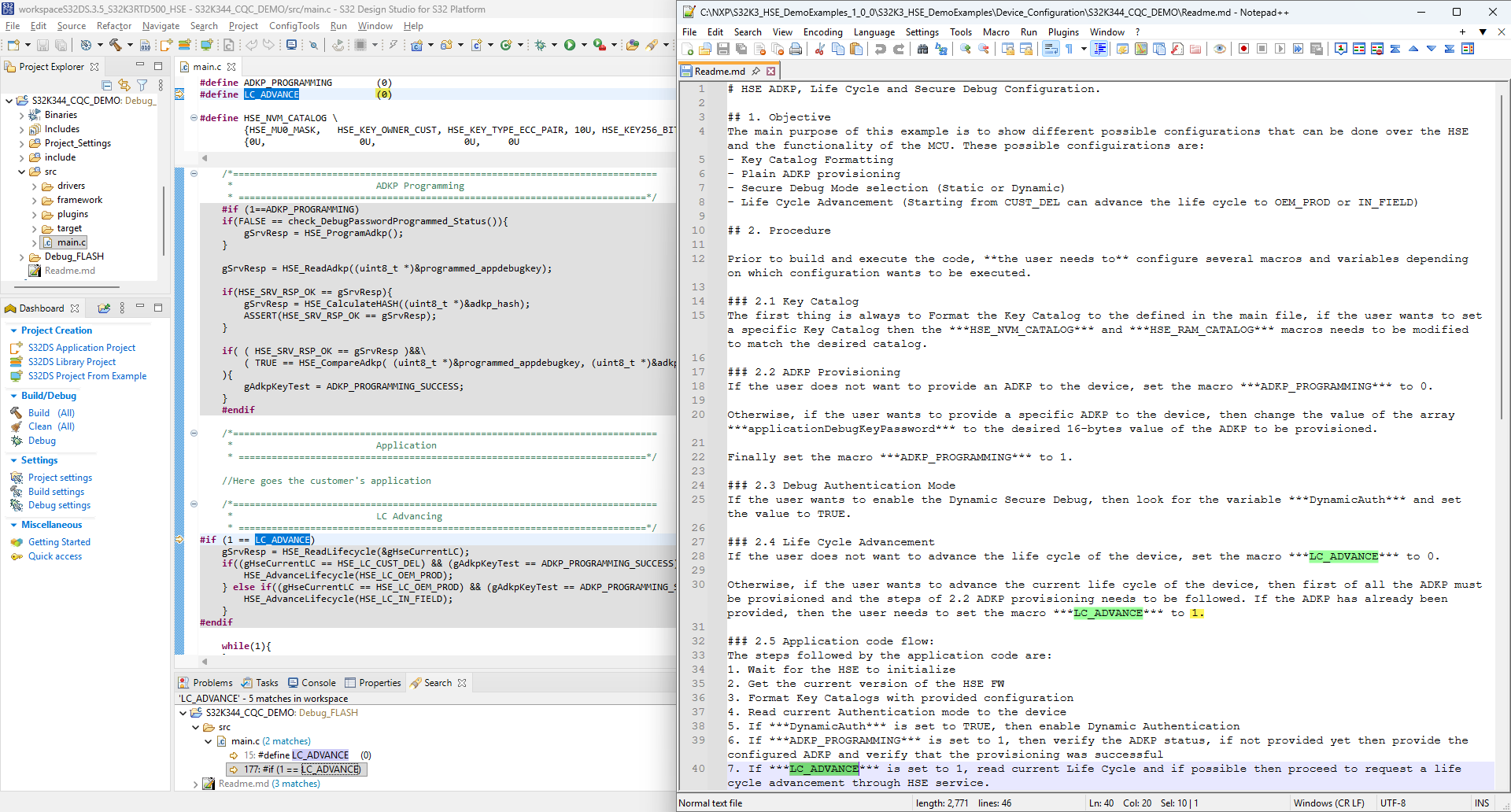Click the Undo arrow in Notepad++ toolbar

(x=880, y=49)
